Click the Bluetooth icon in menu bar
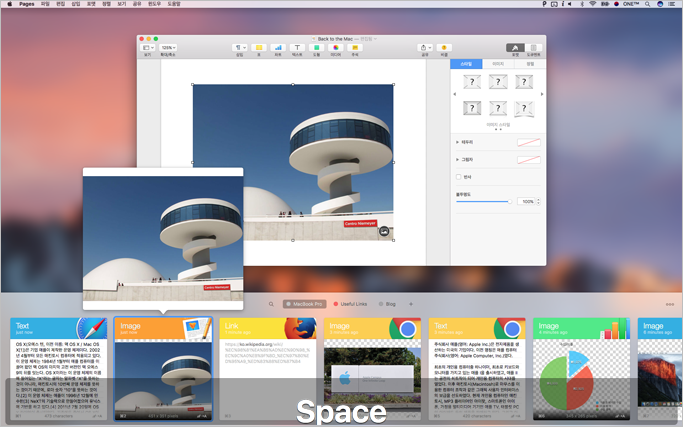This screenshot has height=427, width=683. tap(582, 4)
